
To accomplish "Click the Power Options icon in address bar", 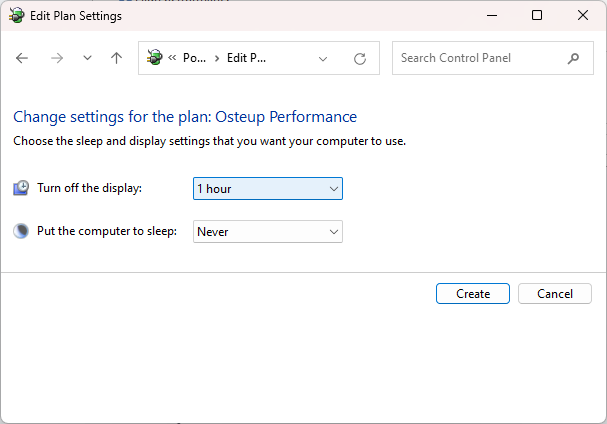I will pyautogui.click(x=155, y=58).
